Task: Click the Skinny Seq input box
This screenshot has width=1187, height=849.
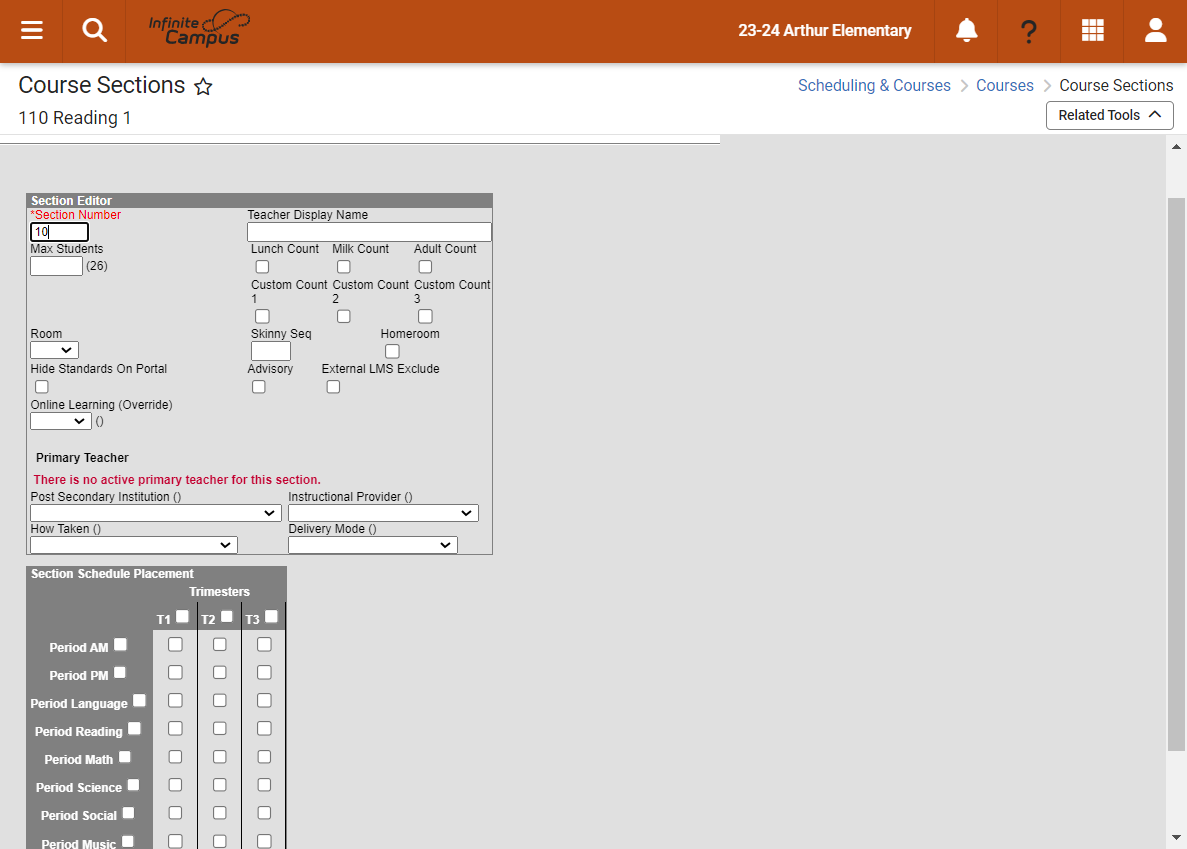Action: click(271, 351)
